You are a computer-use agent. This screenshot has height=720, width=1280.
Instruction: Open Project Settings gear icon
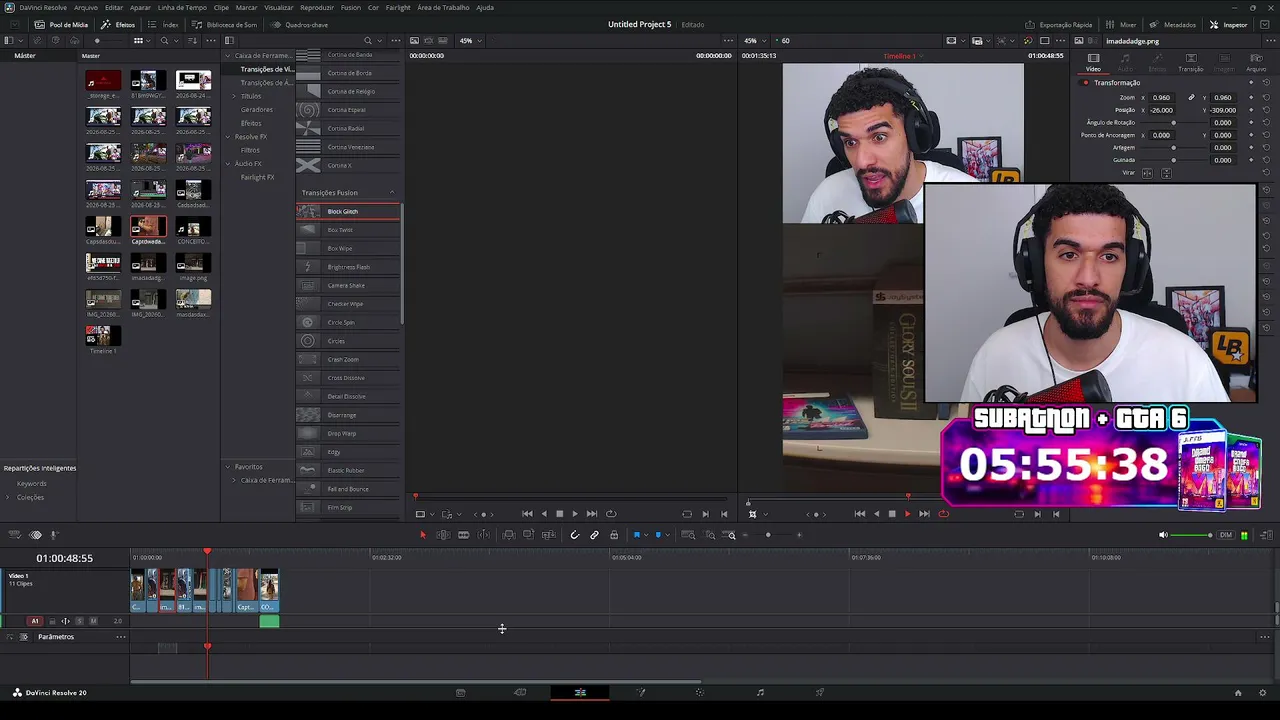(x=1262, y=692)
